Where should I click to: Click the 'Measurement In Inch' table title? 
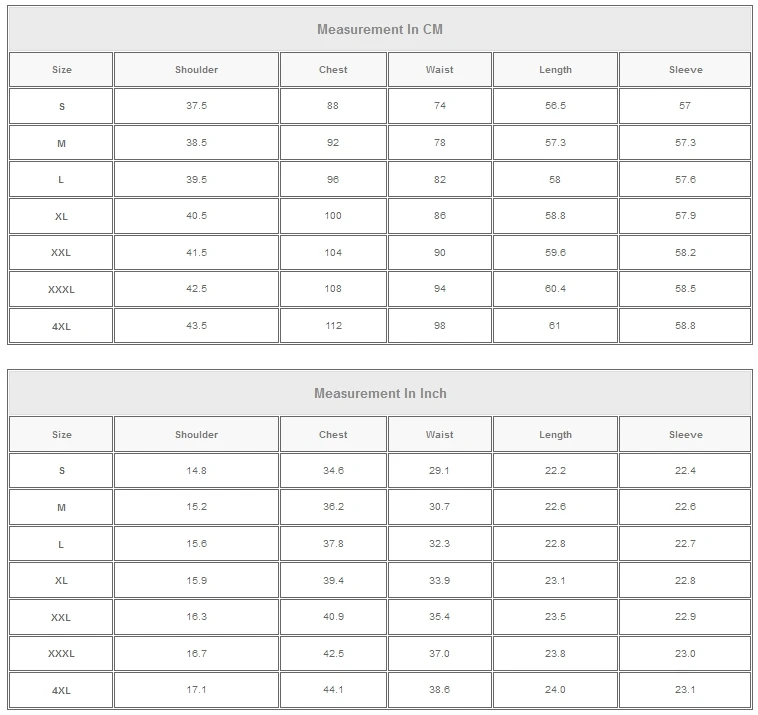point(379,393)
